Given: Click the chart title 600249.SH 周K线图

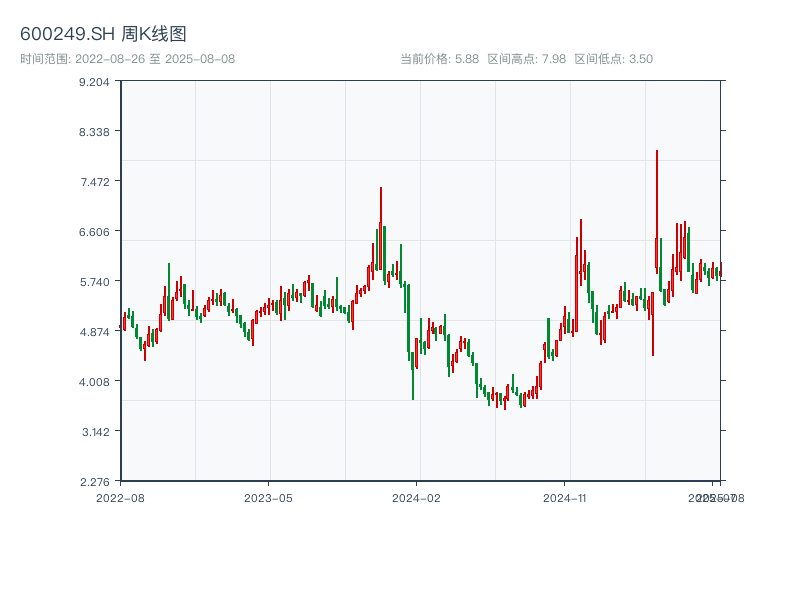Looking at the screenshot, I should (103, 34).
